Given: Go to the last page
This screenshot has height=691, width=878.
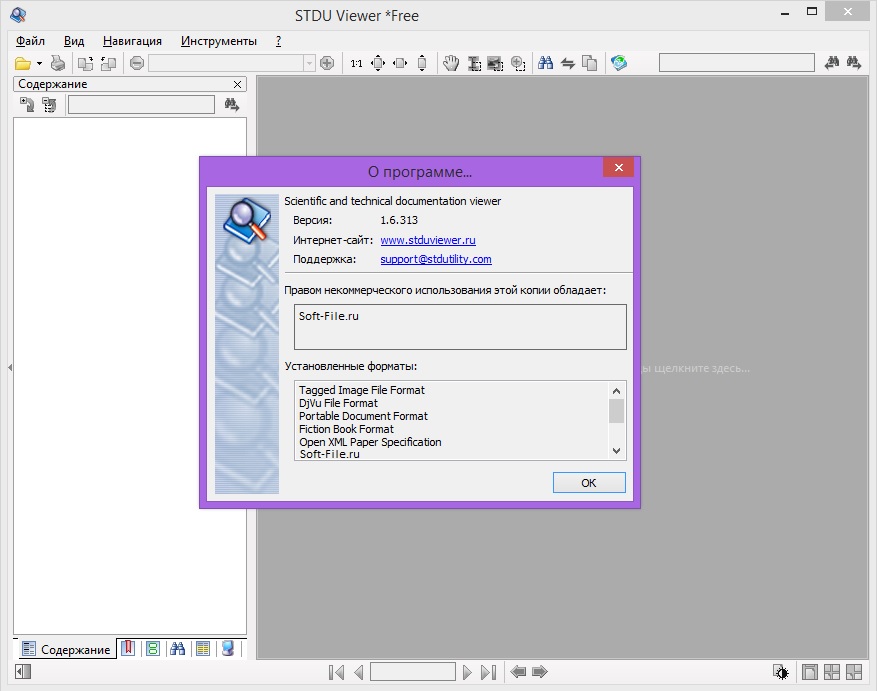Looking at the screenshot, I should tap(488, 672).
